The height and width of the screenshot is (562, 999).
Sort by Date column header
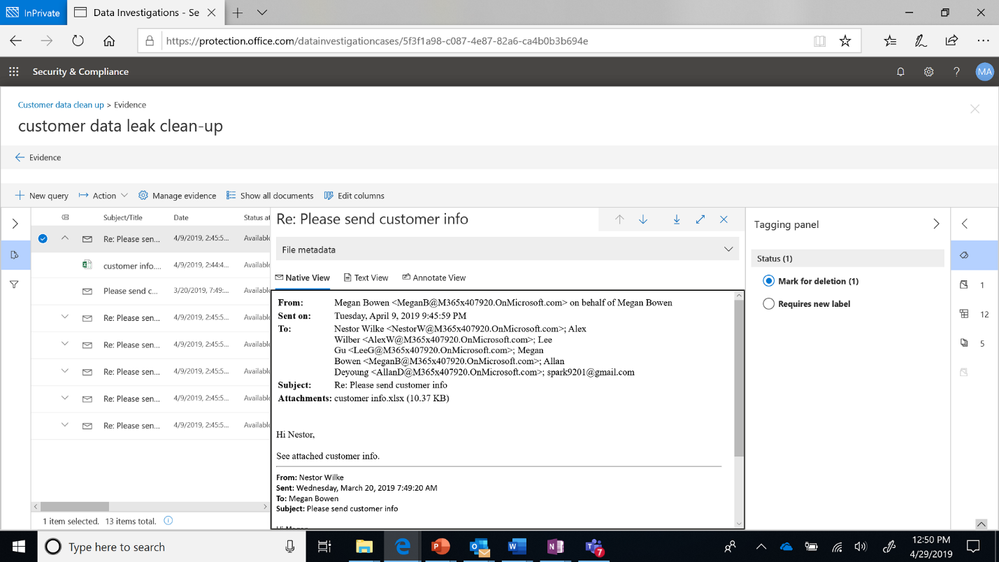[x=181, y=217]
